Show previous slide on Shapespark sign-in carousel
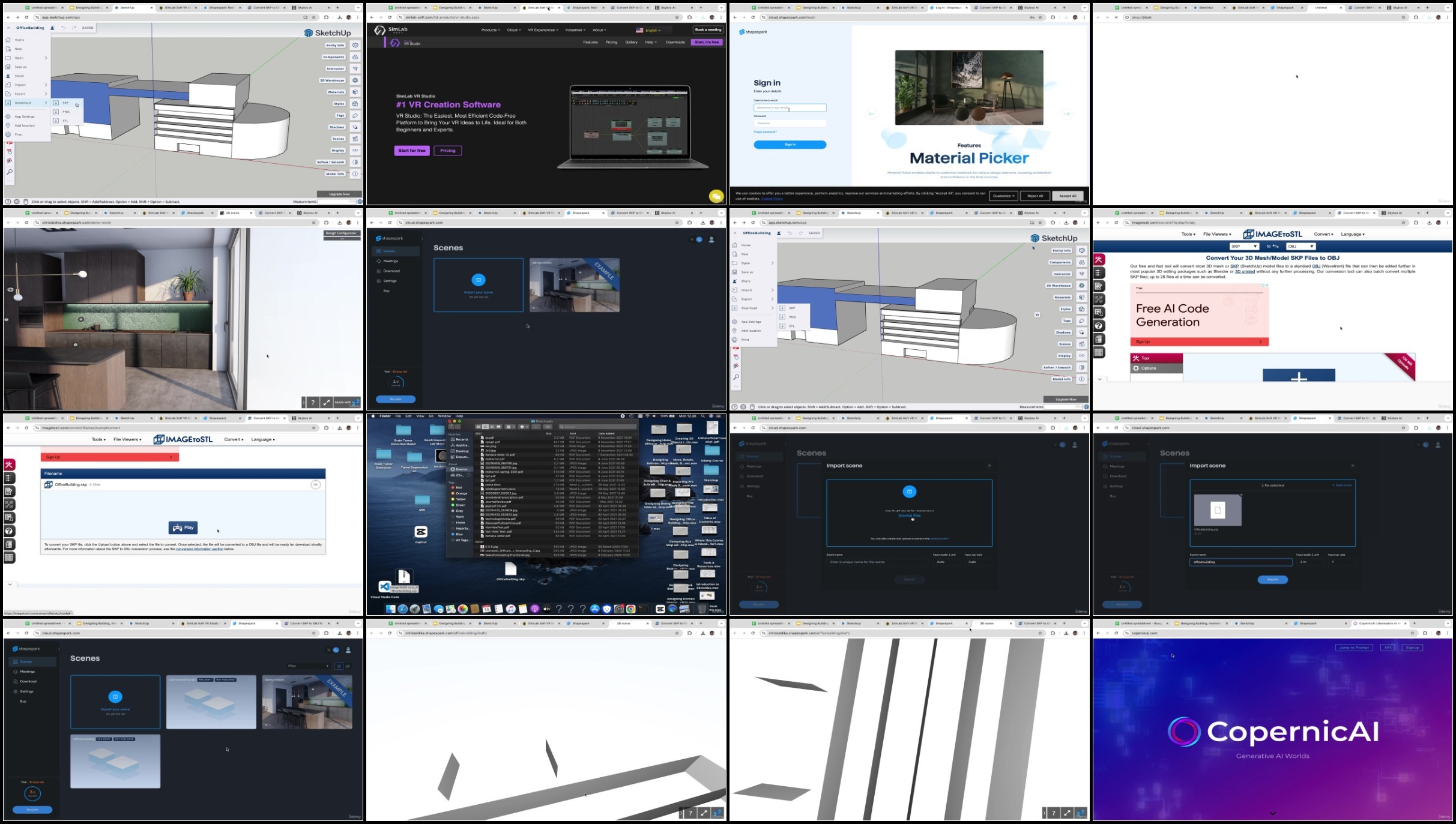This screenshot has height=824, width=1456. point(872,113)
